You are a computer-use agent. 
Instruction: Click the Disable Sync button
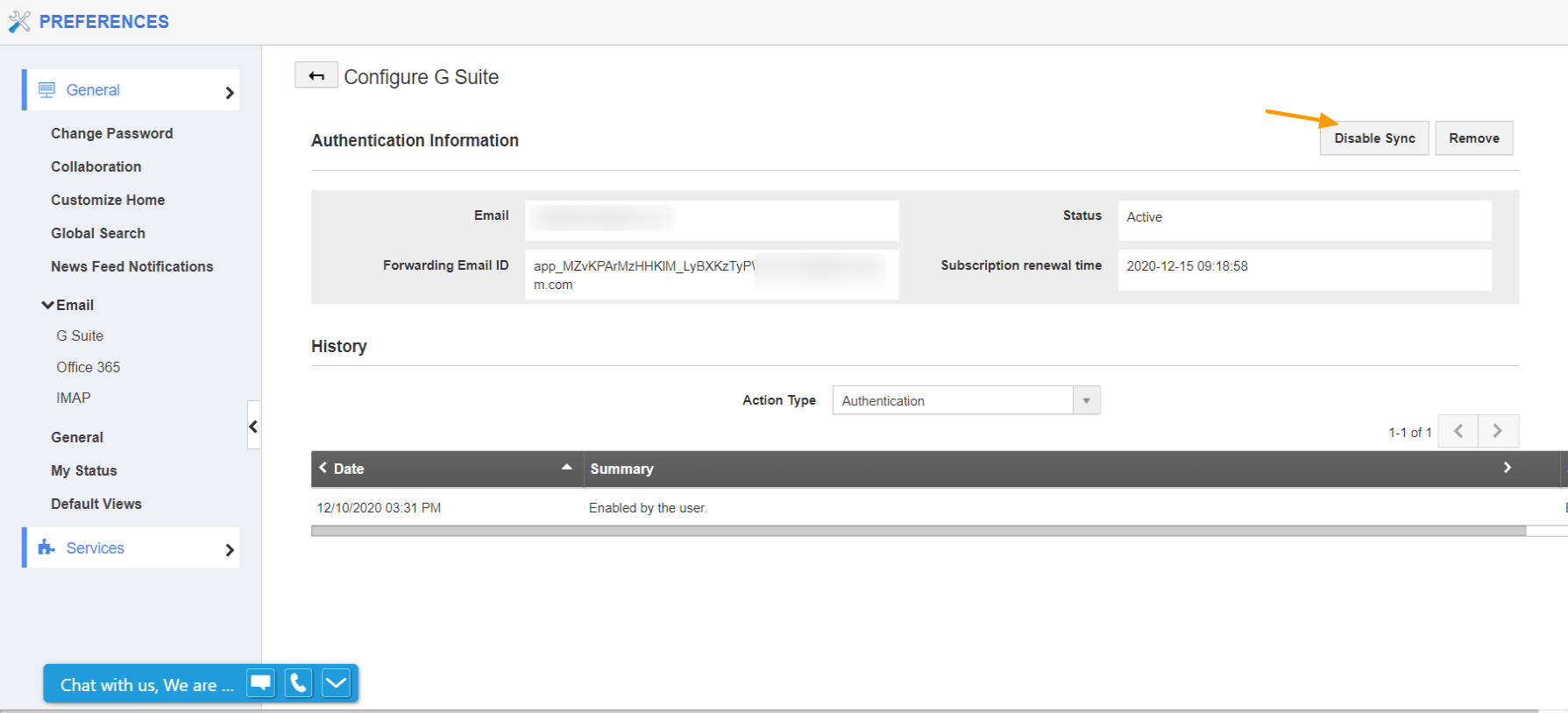[1374, 138]
